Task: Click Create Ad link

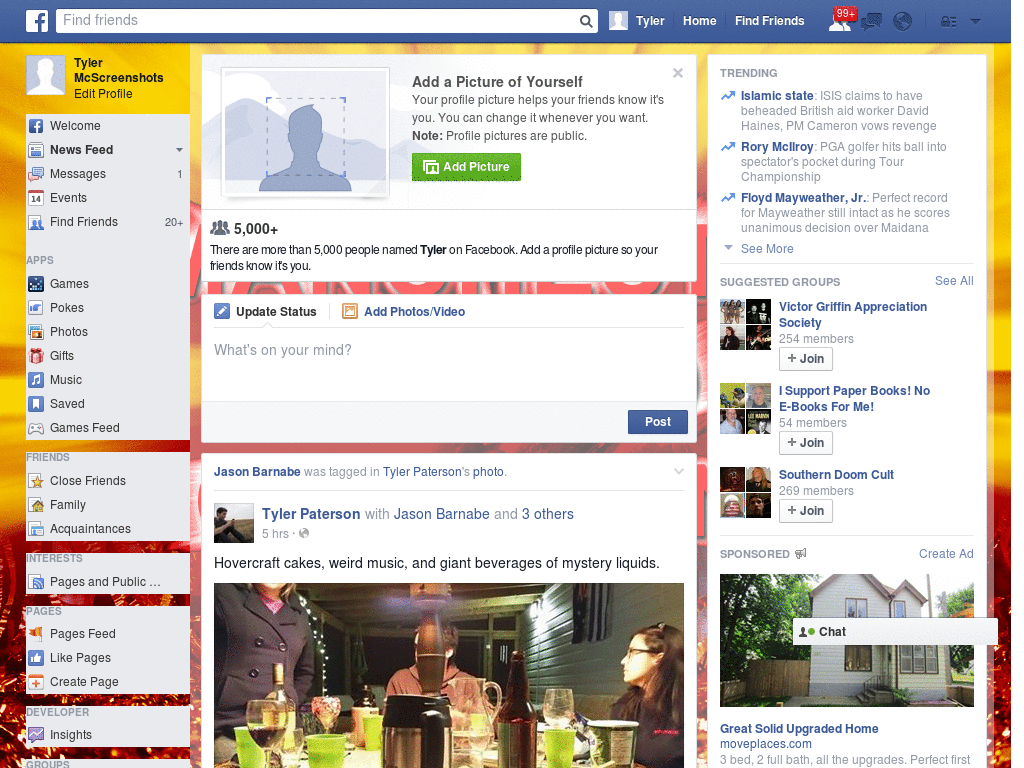Action: pyautogui.click(x=946, y=554)
